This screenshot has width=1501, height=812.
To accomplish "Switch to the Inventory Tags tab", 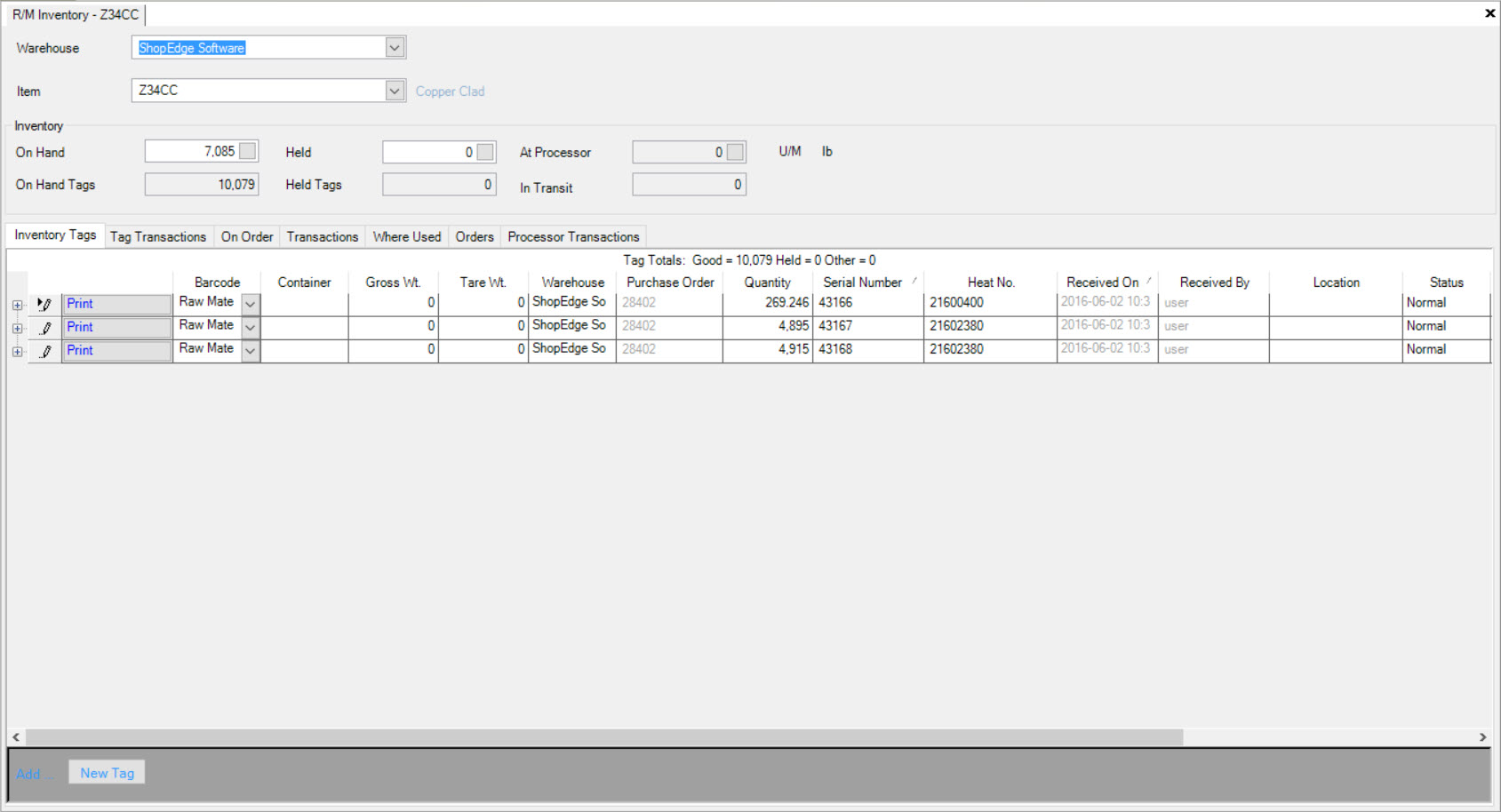I will coord(55,235).
